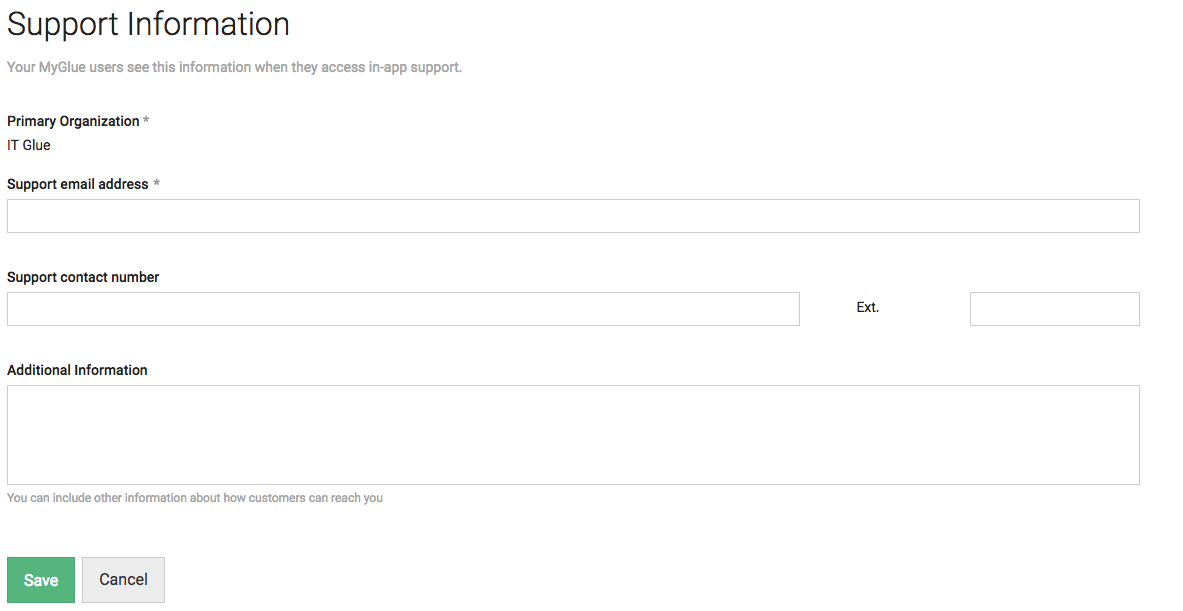Click the Support email address input field
This screenshot has height=611, width=1183.
click(572, 216)
